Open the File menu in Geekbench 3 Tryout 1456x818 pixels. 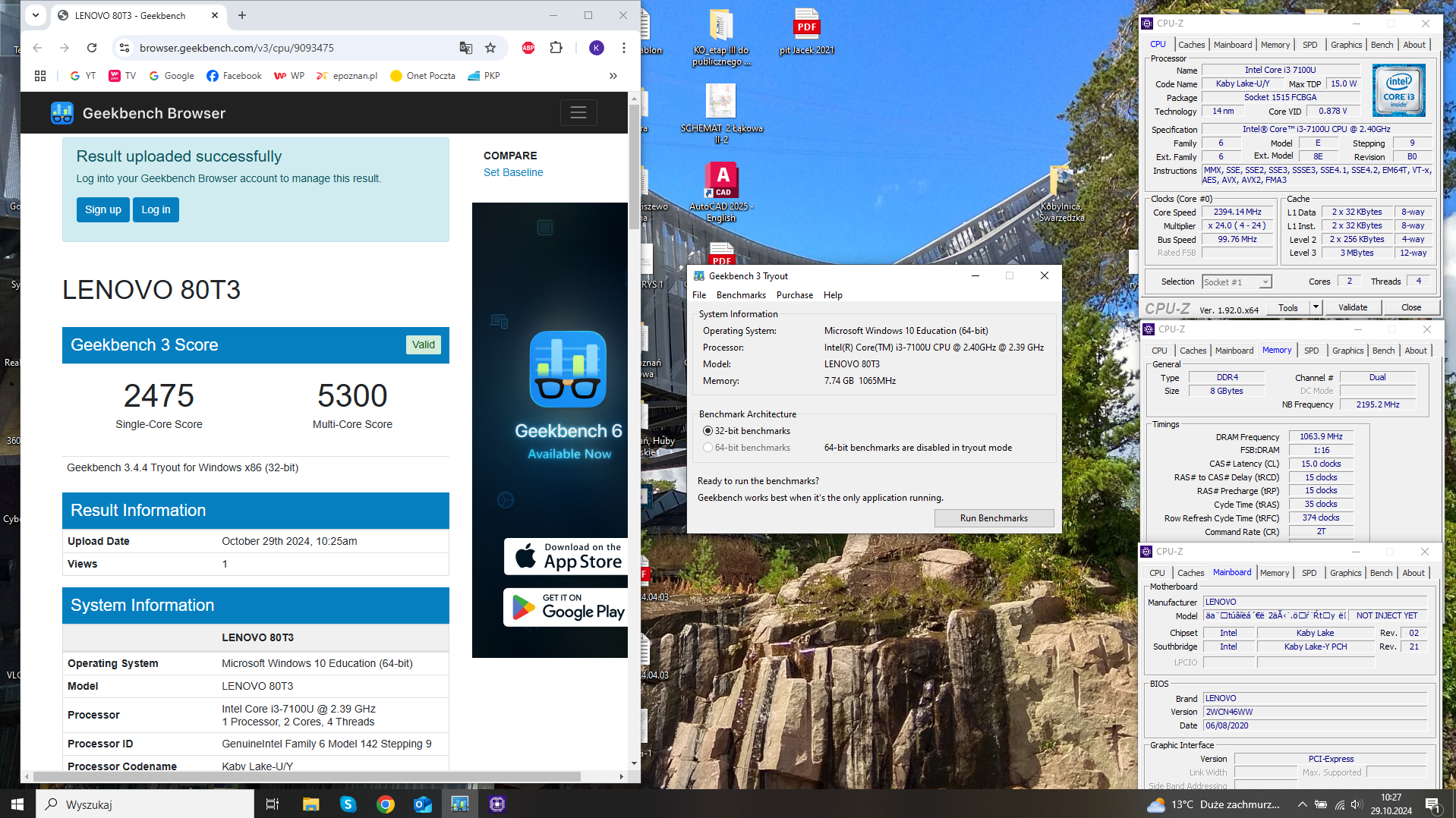pyautogui.click(x=699, y=295)
